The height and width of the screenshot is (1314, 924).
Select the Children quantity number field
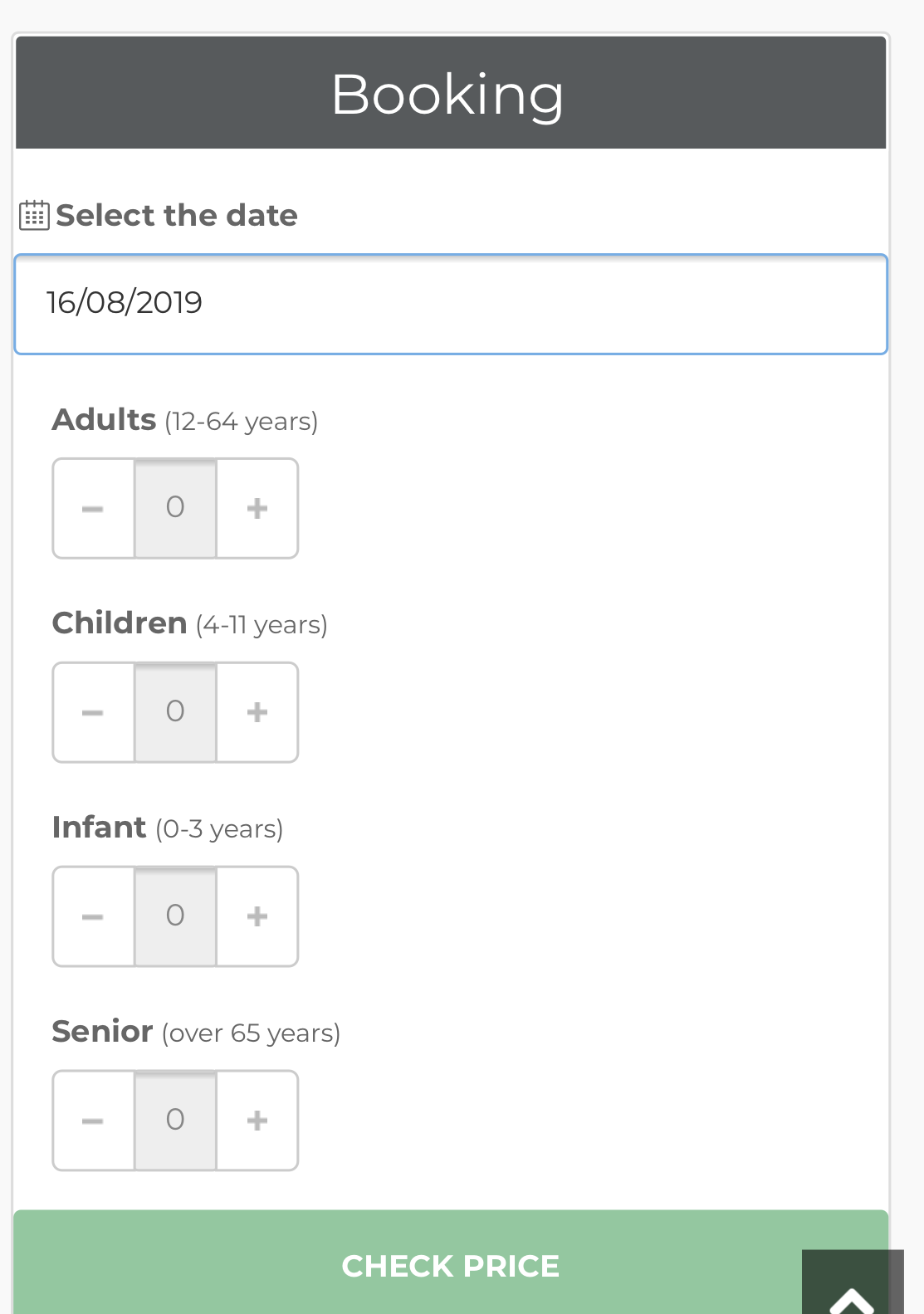175,712
